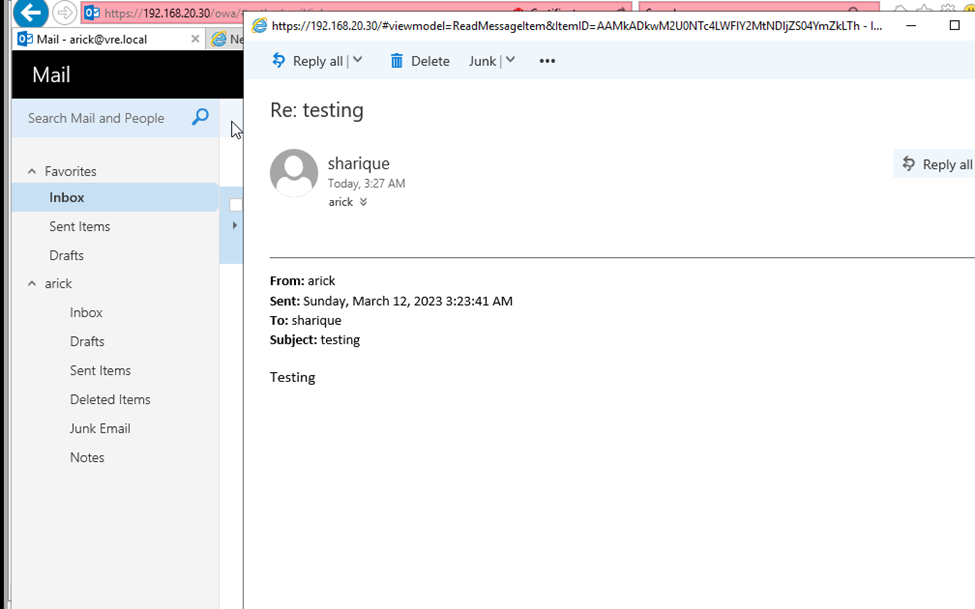Collapse the arick mailbox folder tree
This screenshot has height=609, width=975.
tap(32, 283)
